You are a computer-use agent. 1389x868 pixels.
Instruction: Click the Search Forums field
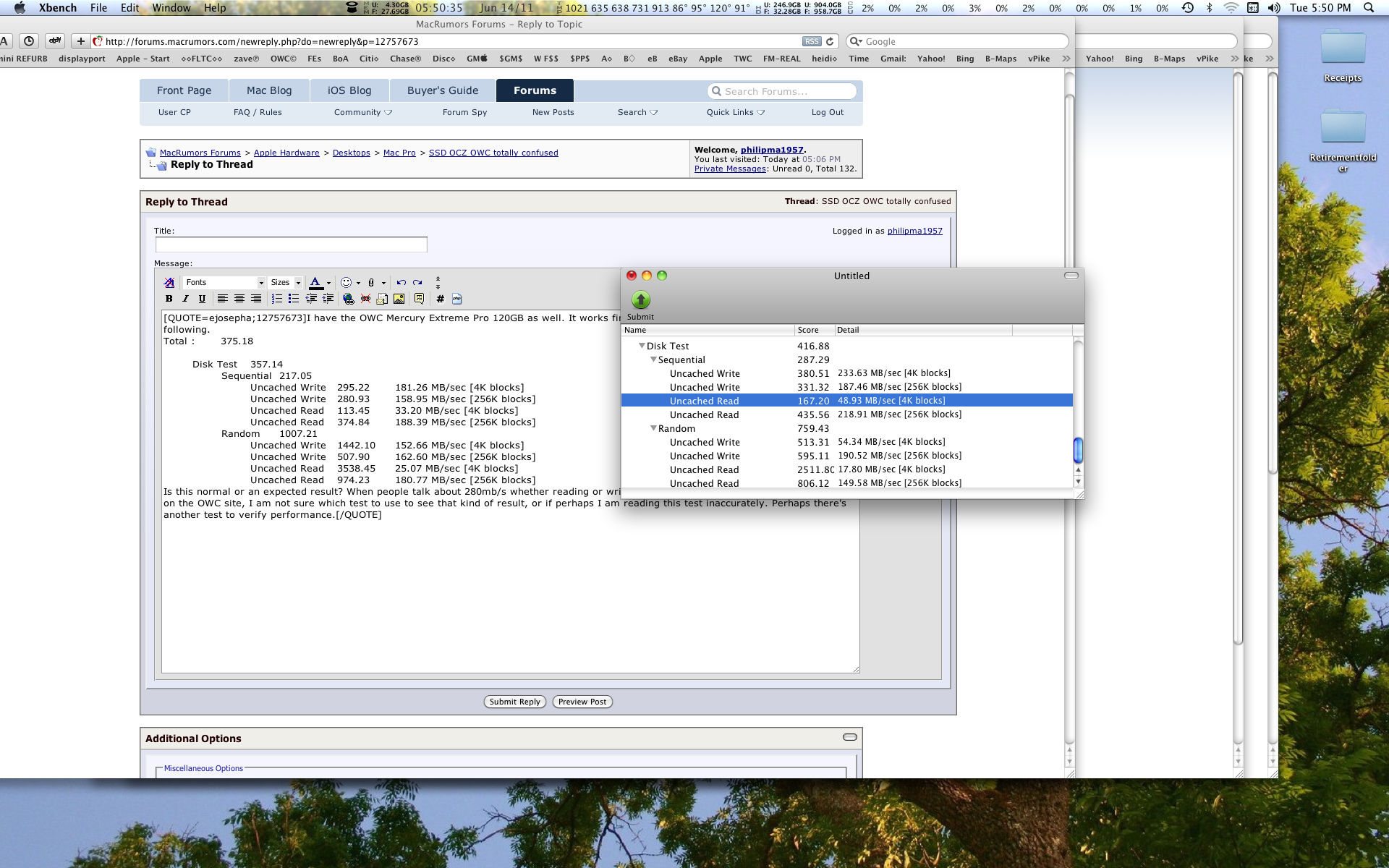(782, 91)
